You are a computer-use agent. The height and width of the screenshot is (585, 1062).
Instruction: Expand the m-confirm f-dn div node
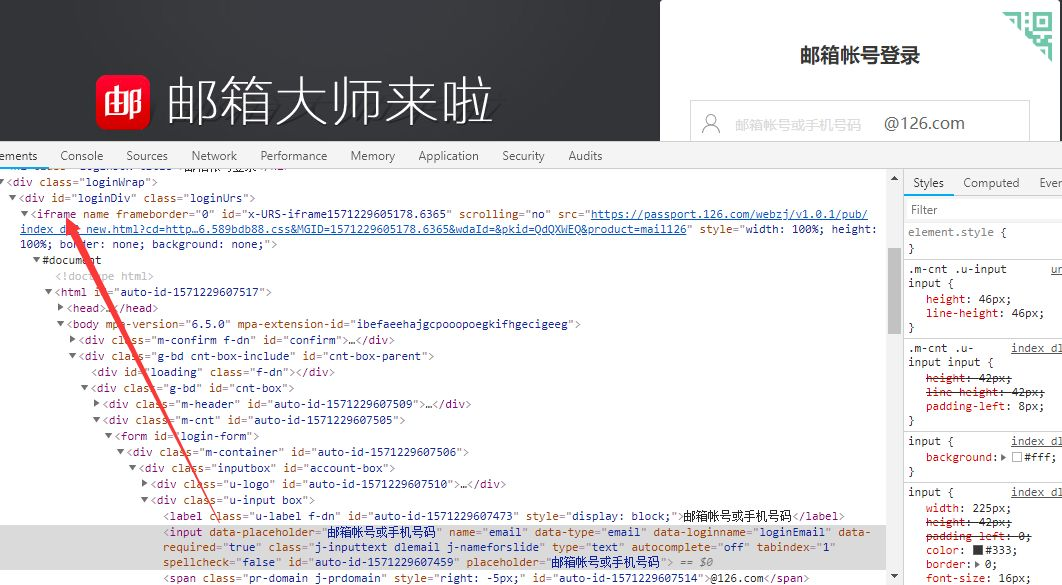72,340
